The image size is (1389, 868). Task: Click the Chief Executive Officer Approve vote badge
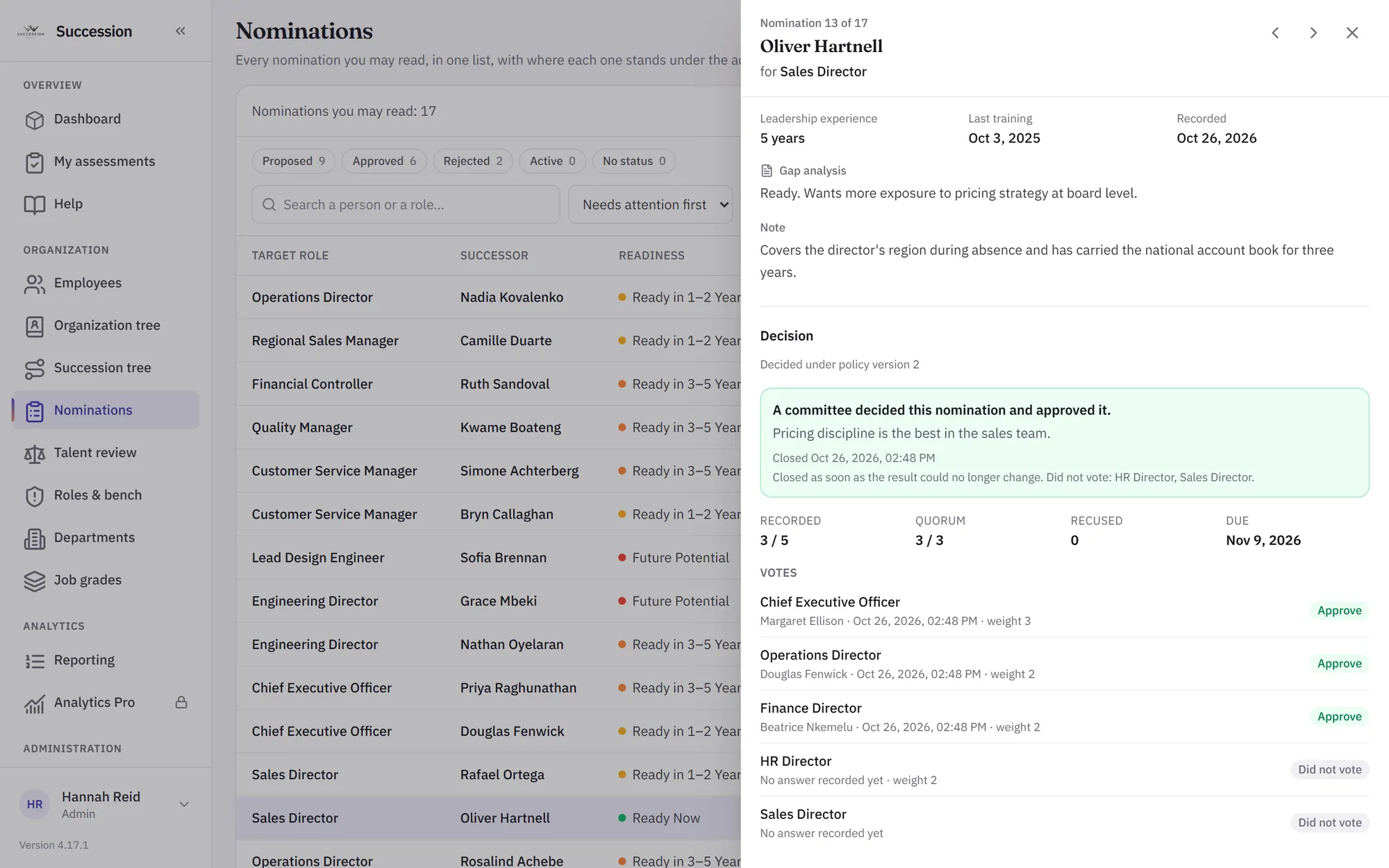tap(1339, 610)
